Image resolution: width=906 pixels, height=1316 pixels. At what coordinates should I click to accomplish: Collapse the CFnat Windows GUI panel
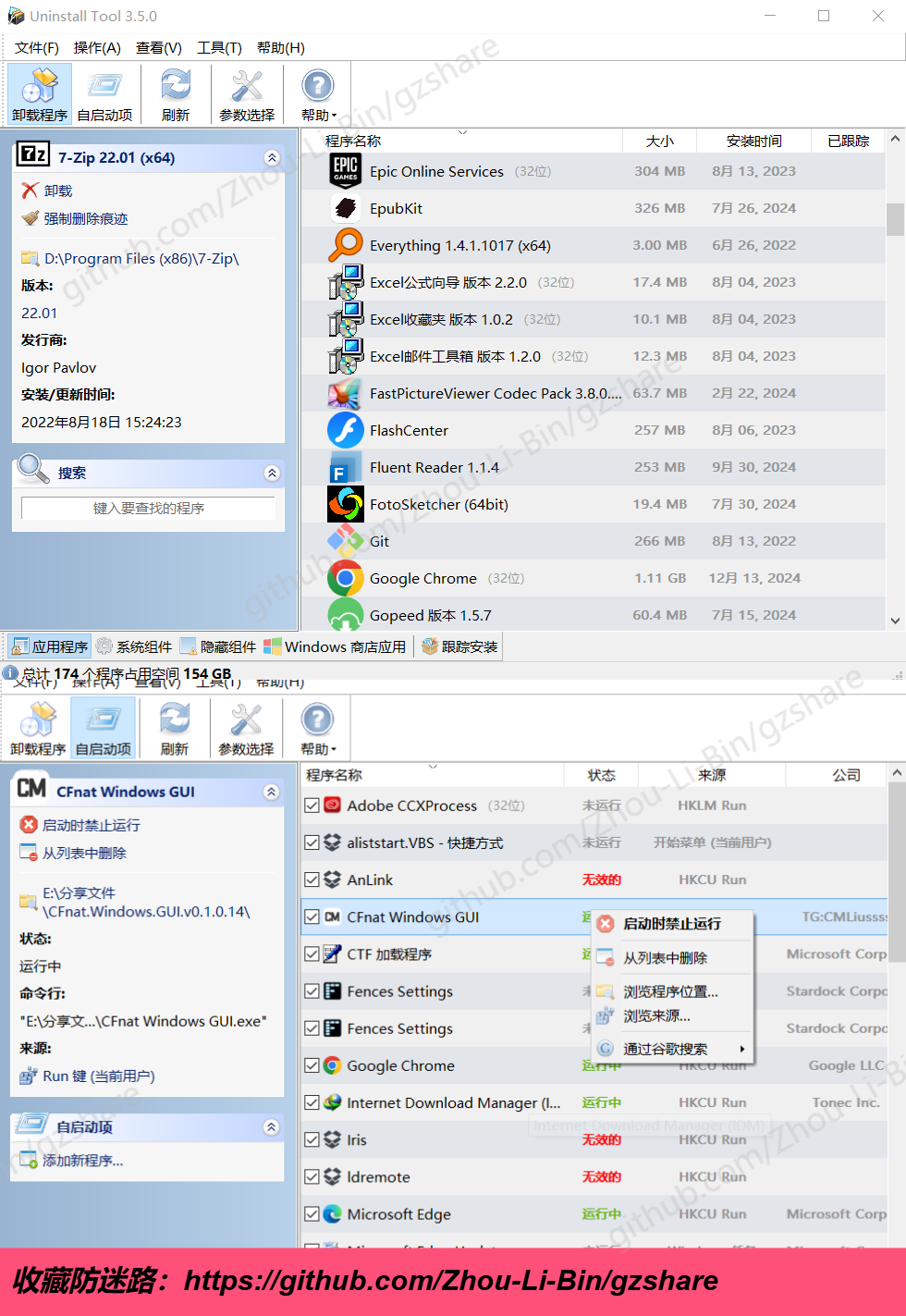tap(271, 793)
